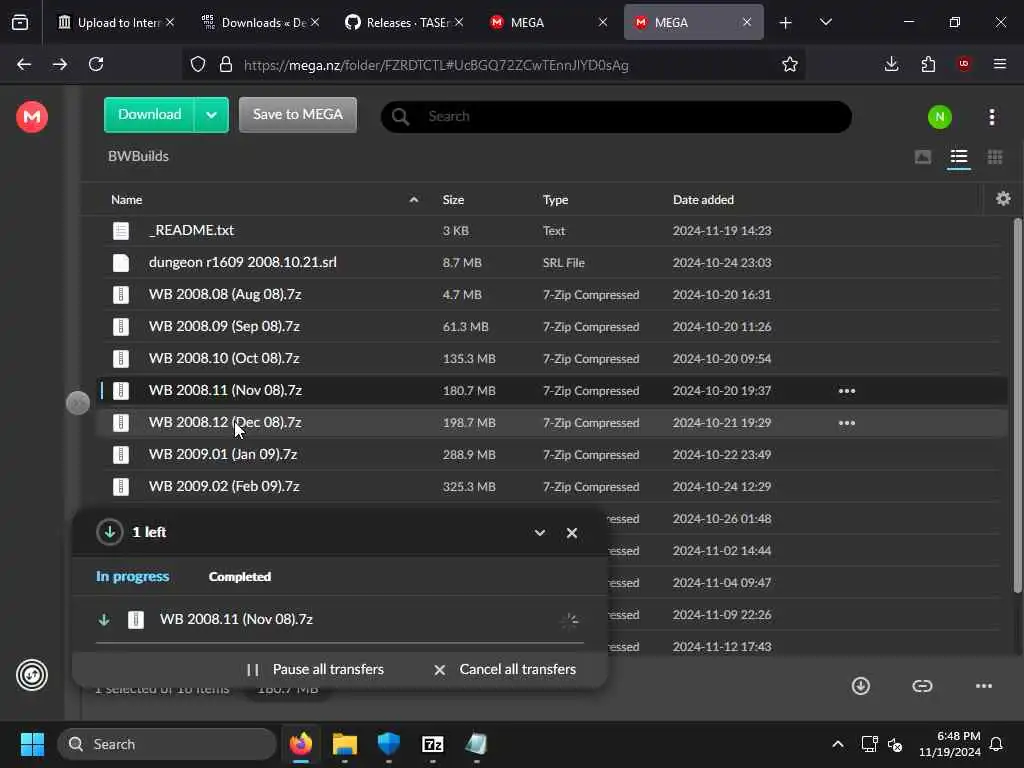The image size is (1024, 768).
Task: Open the MEGA logo home icon
Action: tap(32, 117)
